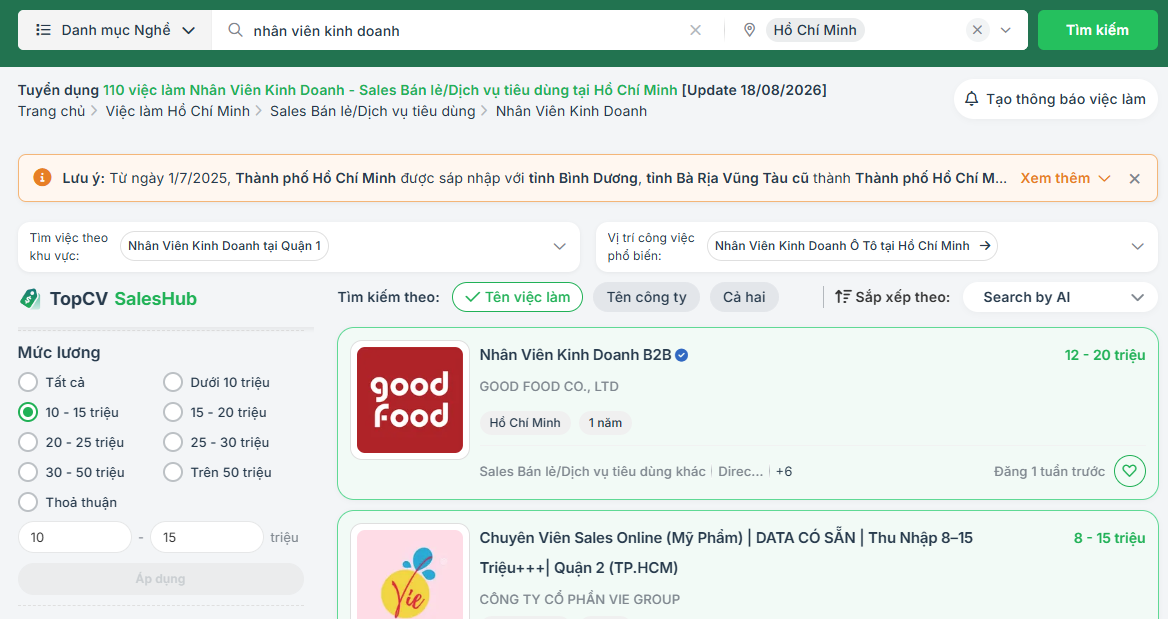
Task: Click the maximum salary field showing 15
Action: (x=207, y=537)
